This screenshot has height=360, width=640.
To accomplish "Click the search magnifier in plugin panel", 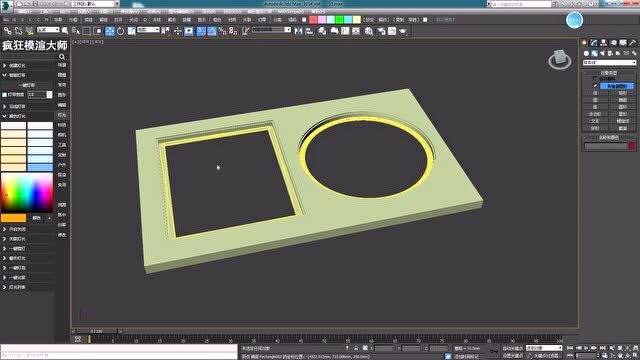I will click(62, 57).
